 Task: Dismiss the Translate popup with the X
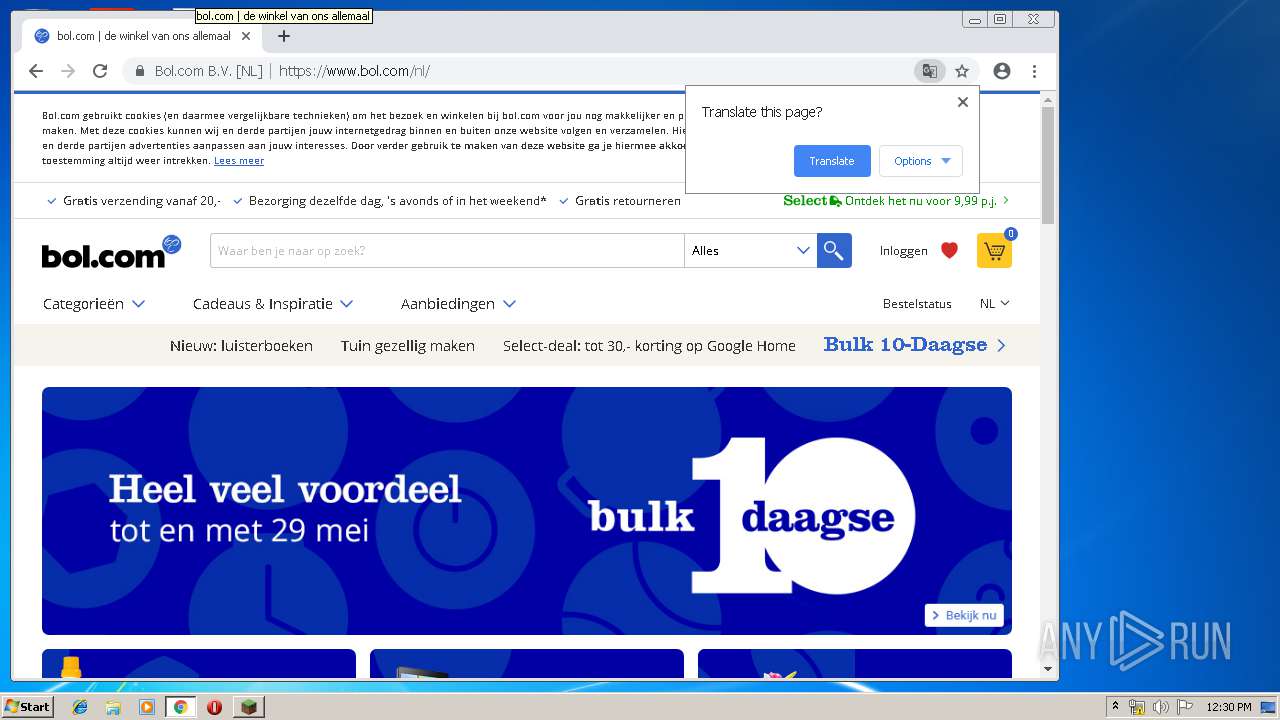962,102
